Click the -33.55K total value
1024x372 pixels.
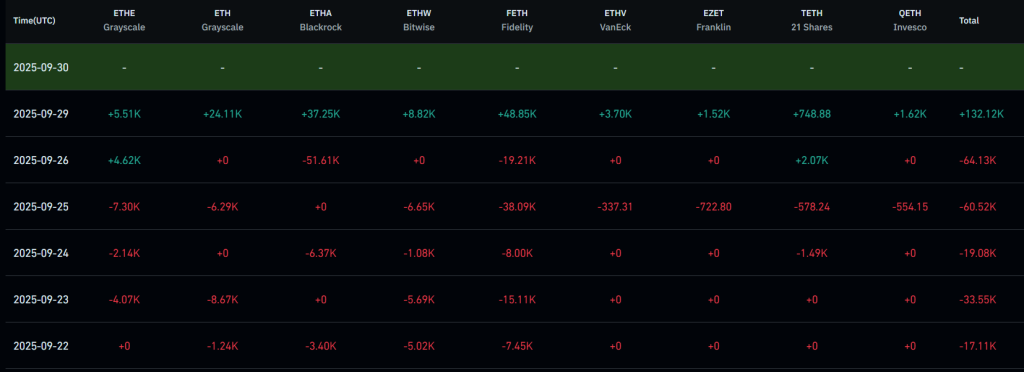(x=978, y=300)
